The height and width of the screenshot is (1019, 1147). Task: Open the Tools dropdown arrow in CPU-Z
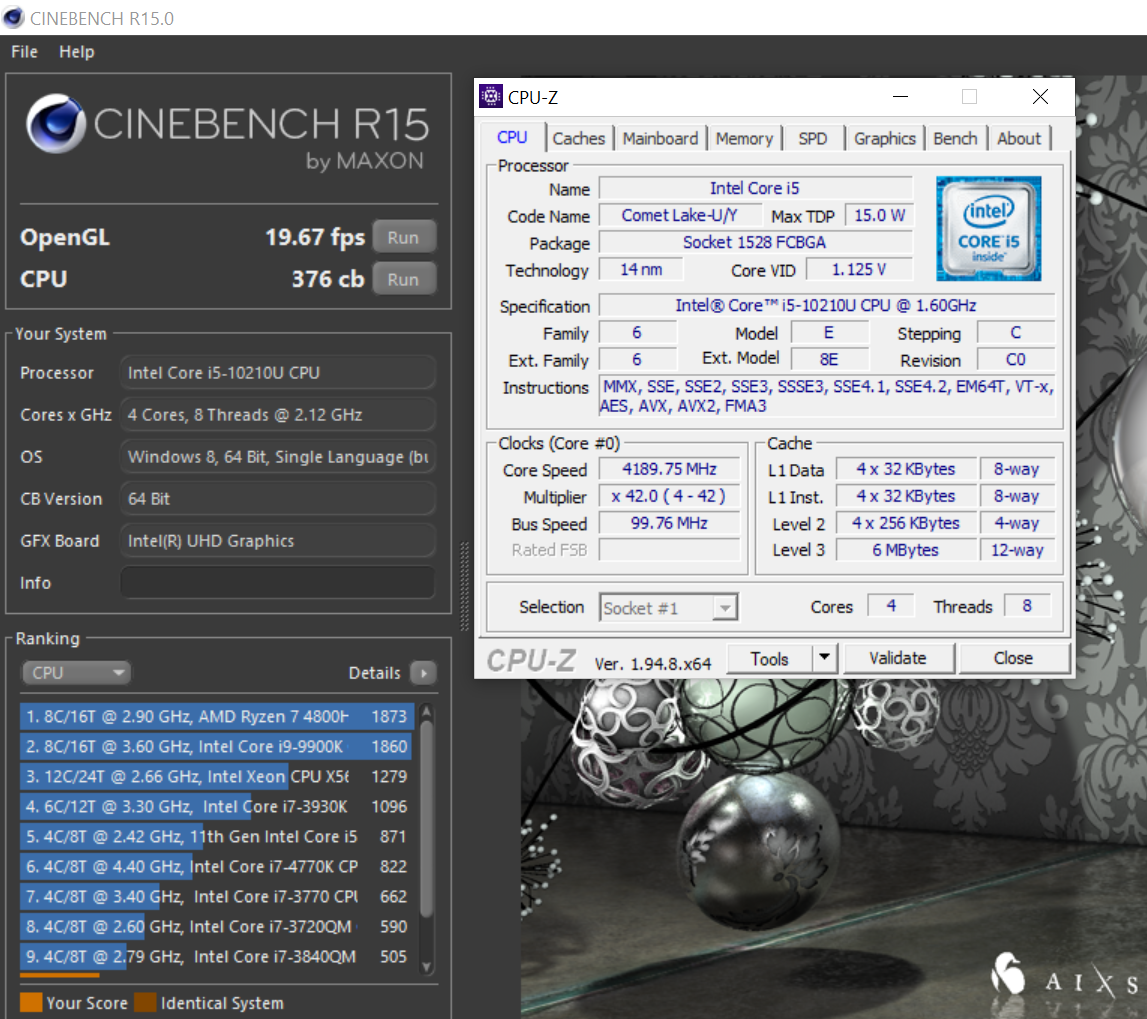coord(824,658)
